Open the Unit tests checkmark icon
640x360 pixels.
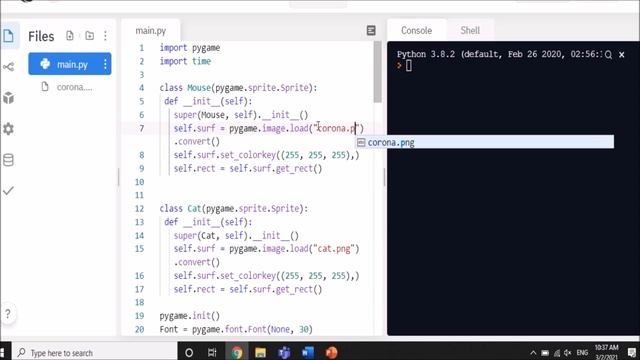point(8,191)
